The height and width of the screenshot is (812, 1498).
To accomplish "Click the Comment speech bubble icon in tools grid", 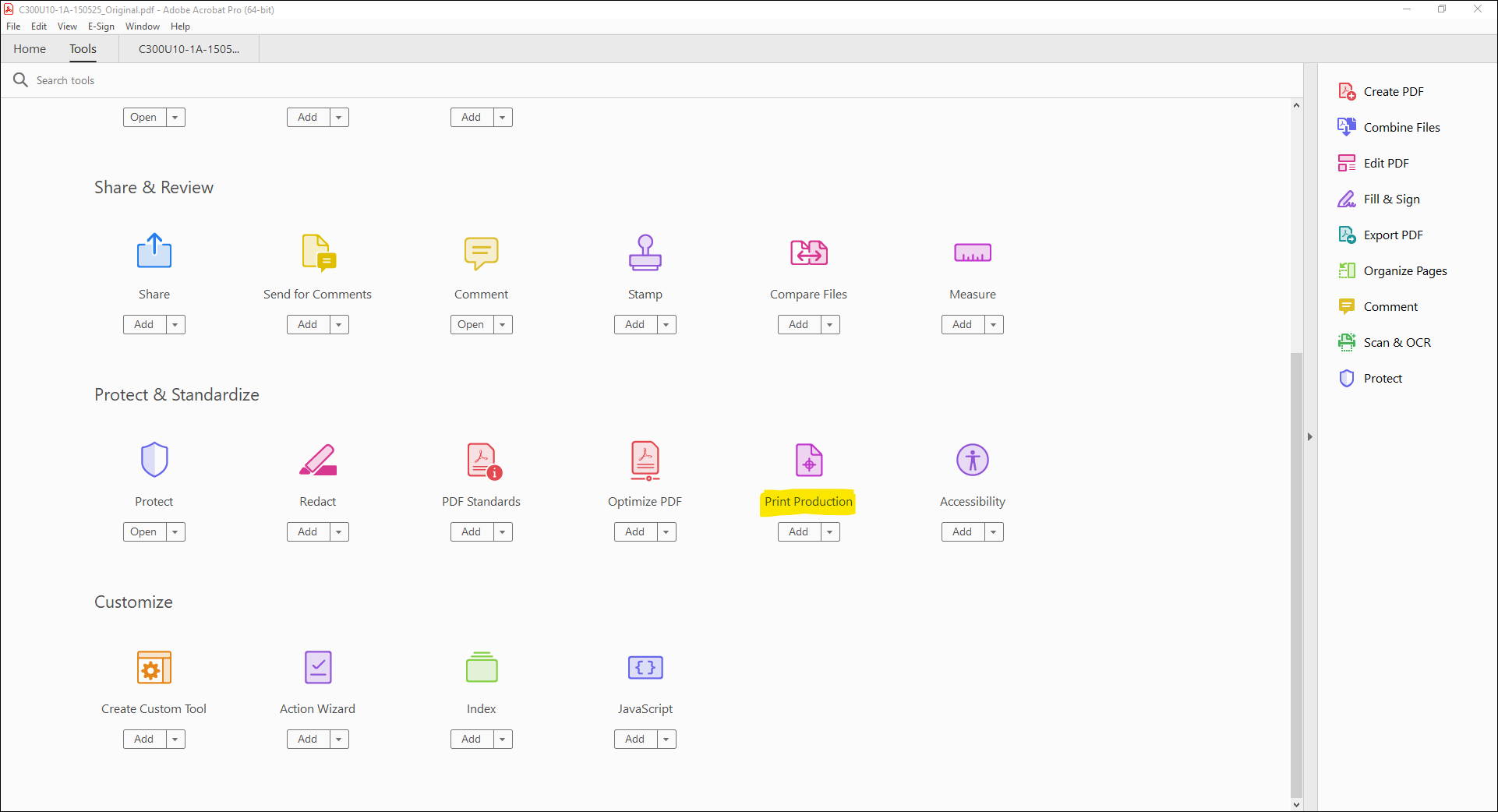I will [482, 253].
